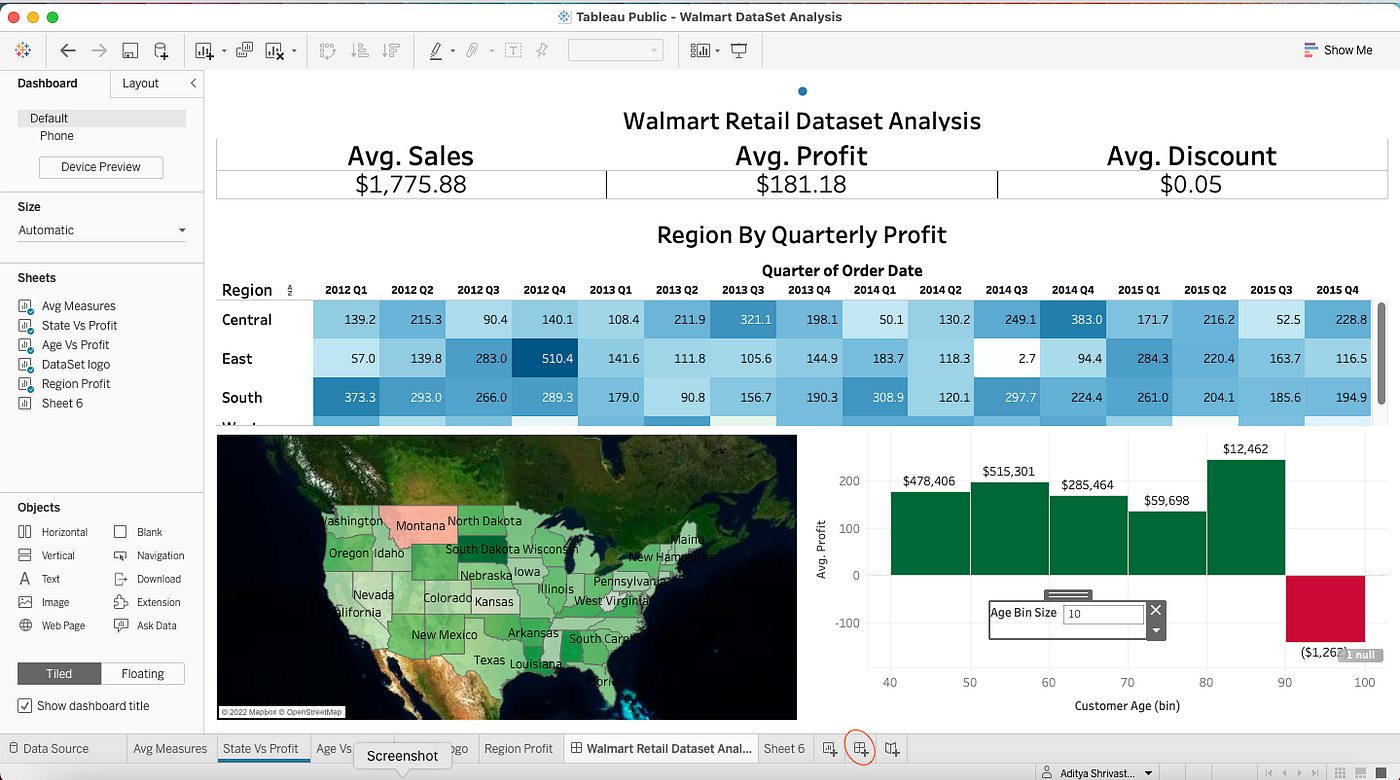Screen dimensions: 1400x780
Task: Open the Size Automatic dropdown
Action: [x=100, y=230]
